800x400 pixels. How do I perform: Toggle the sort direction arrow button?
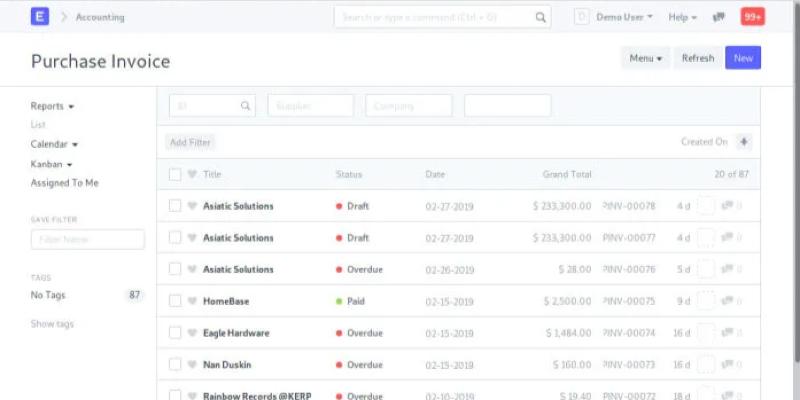pos(743,142)
